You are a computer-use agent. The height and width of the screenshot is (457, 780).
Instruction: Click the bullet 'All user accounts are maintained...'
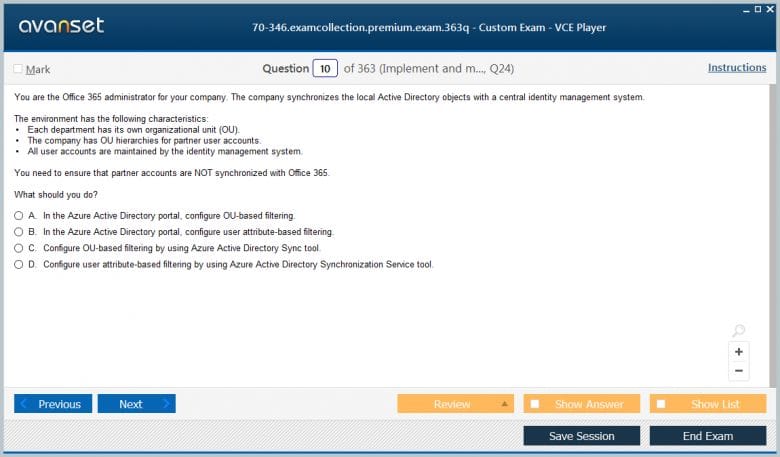165,152
